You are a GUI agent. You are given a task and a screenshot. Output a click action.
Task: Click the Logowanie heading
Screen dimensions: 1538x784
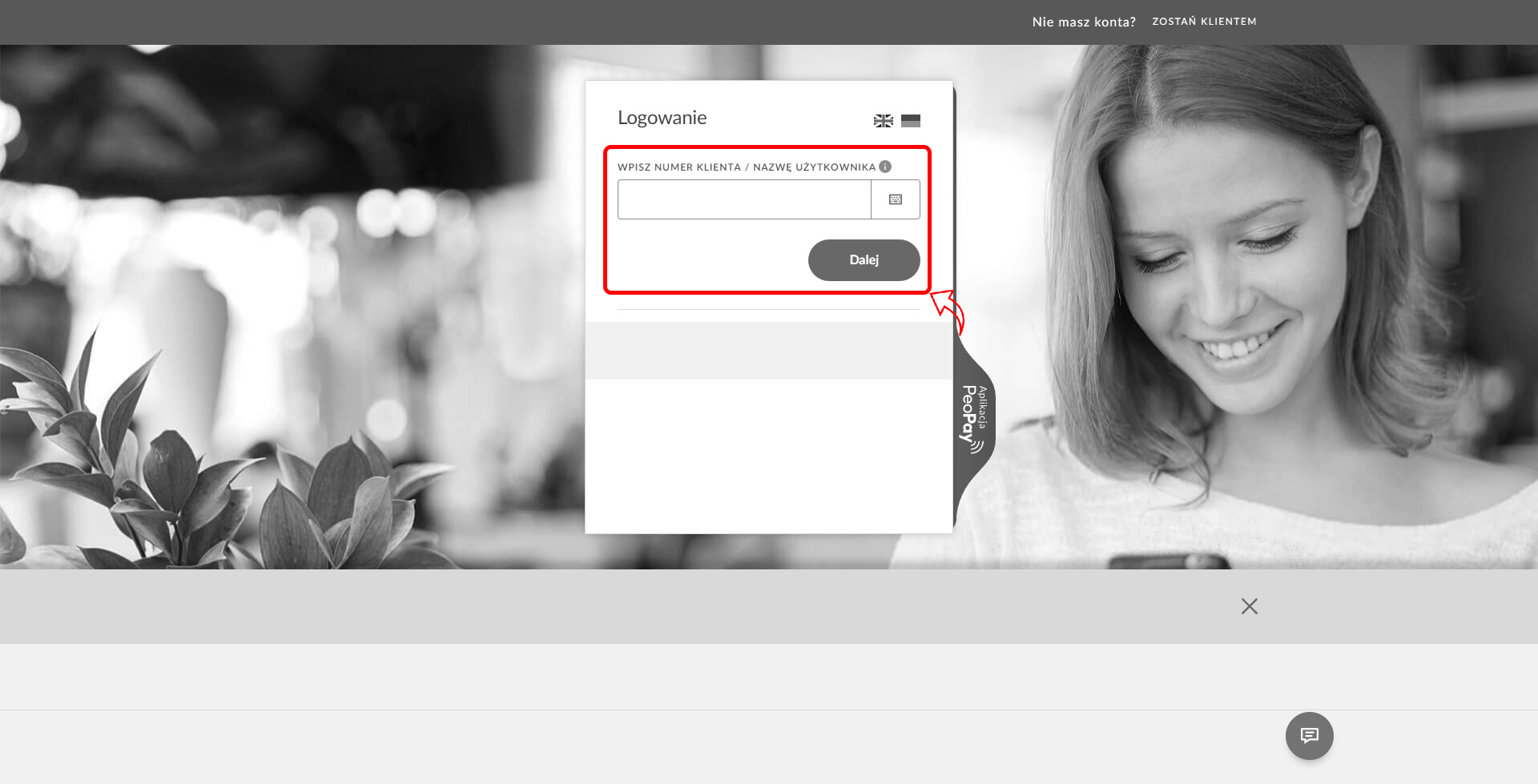662,118
